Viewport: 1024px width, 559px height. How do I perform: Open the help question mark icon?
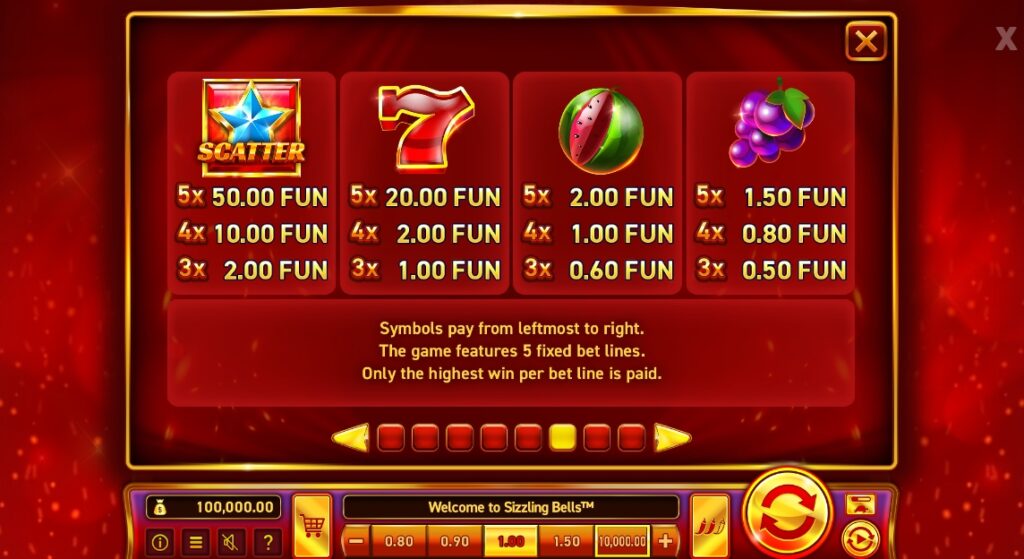[267, 541]
